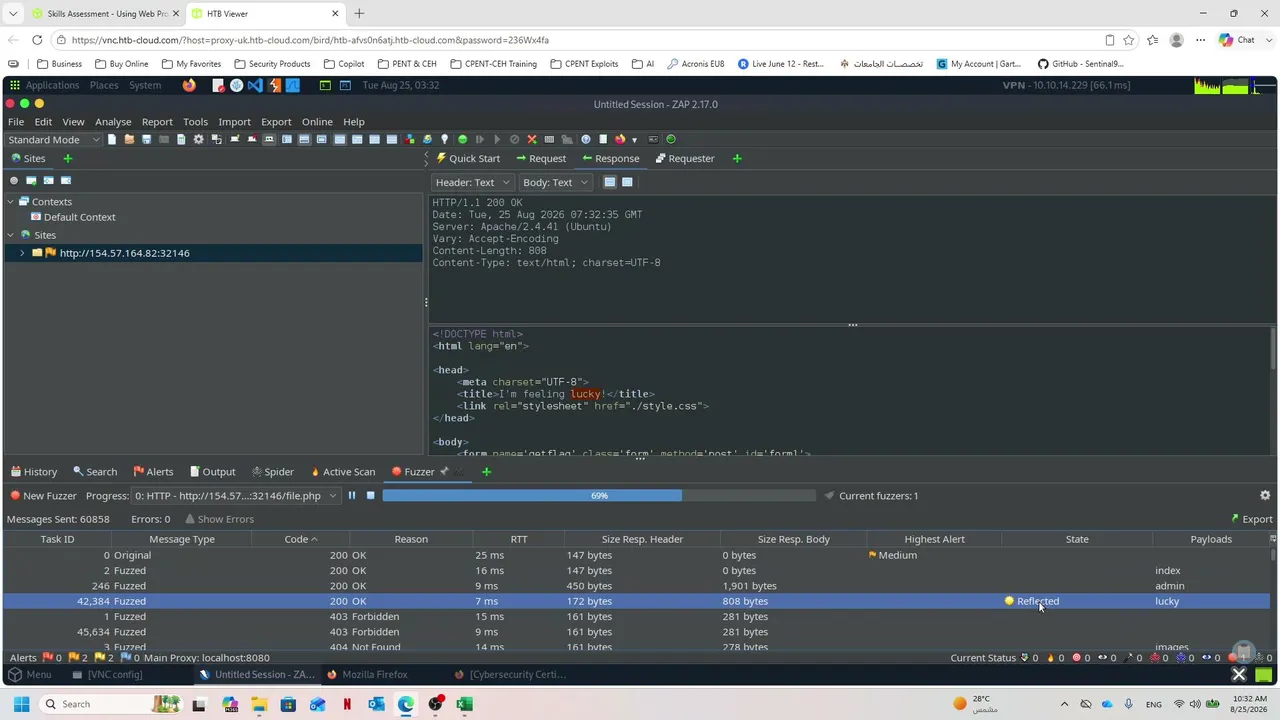
Task: Open the Report menu
Action: 157,122
